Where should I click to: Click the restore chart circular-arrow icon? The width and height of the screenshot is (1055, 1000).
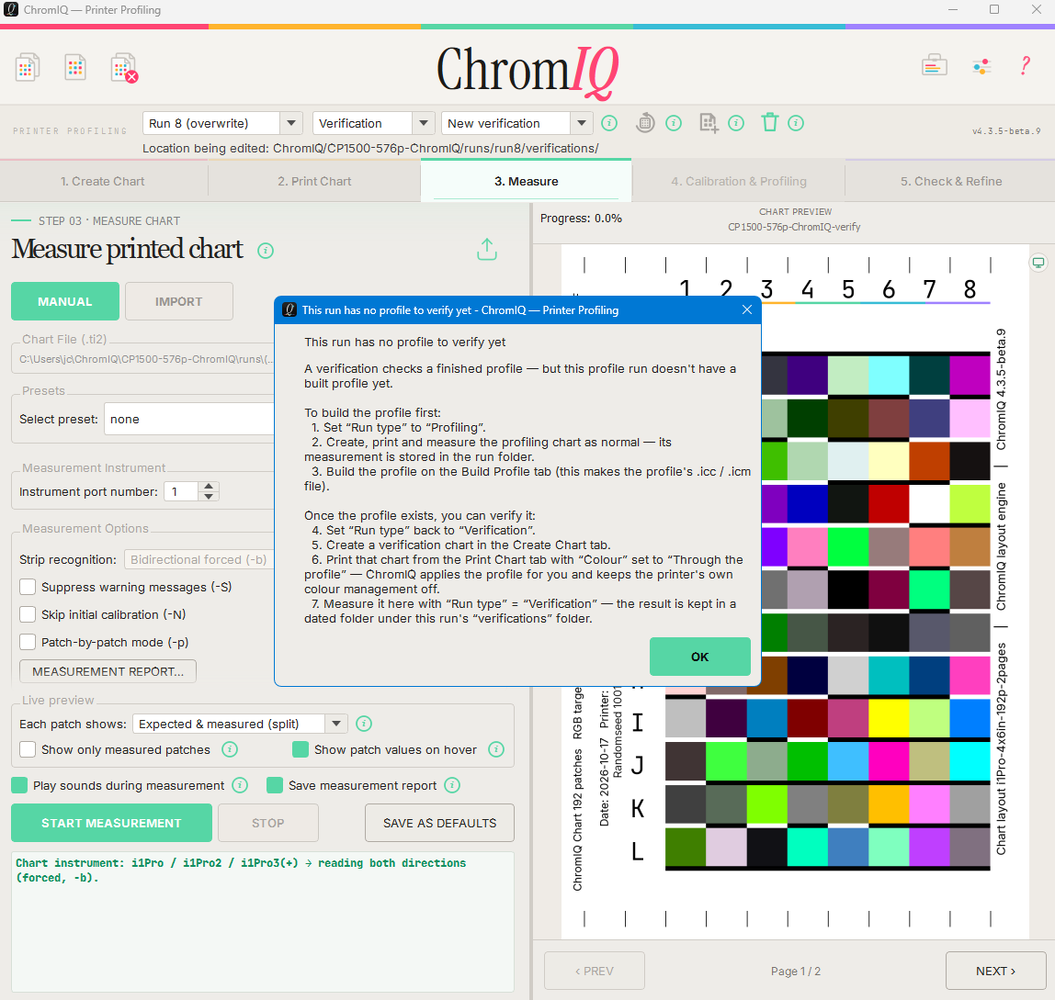click(x=645, y=123)
